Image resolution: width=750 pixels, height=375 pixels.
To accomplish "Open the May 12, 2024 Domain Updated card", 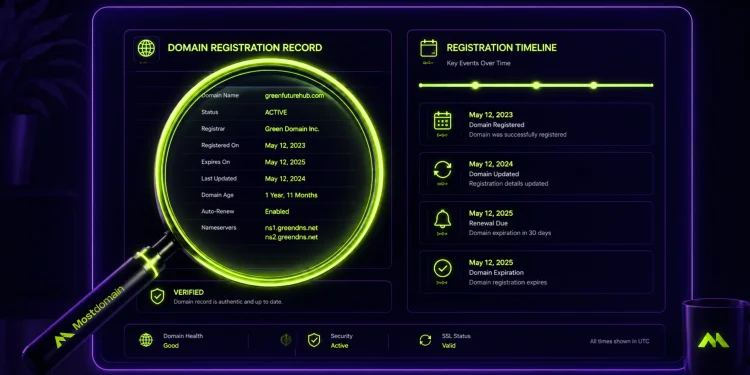I will pos(536,174).
